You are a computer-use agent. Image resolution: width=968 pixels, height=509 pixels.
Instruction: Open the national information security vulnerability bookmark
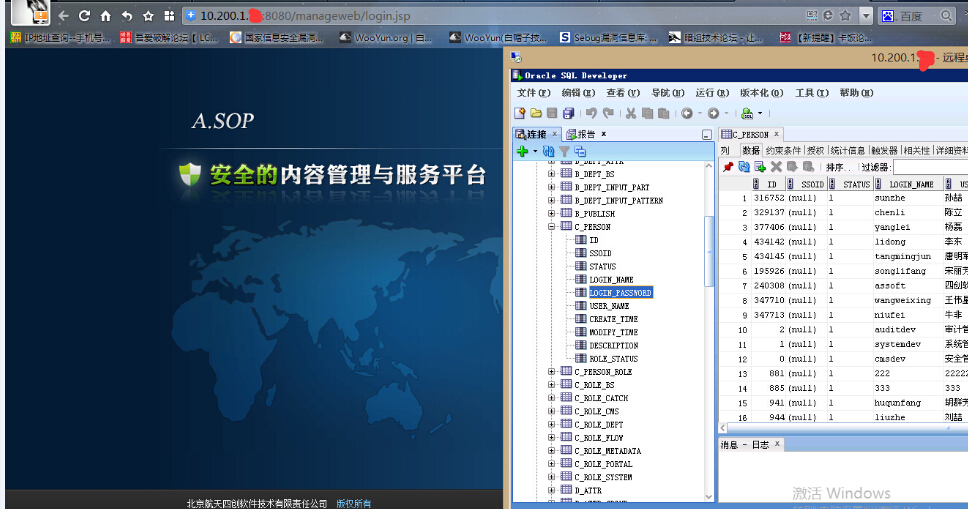[277, 38]
